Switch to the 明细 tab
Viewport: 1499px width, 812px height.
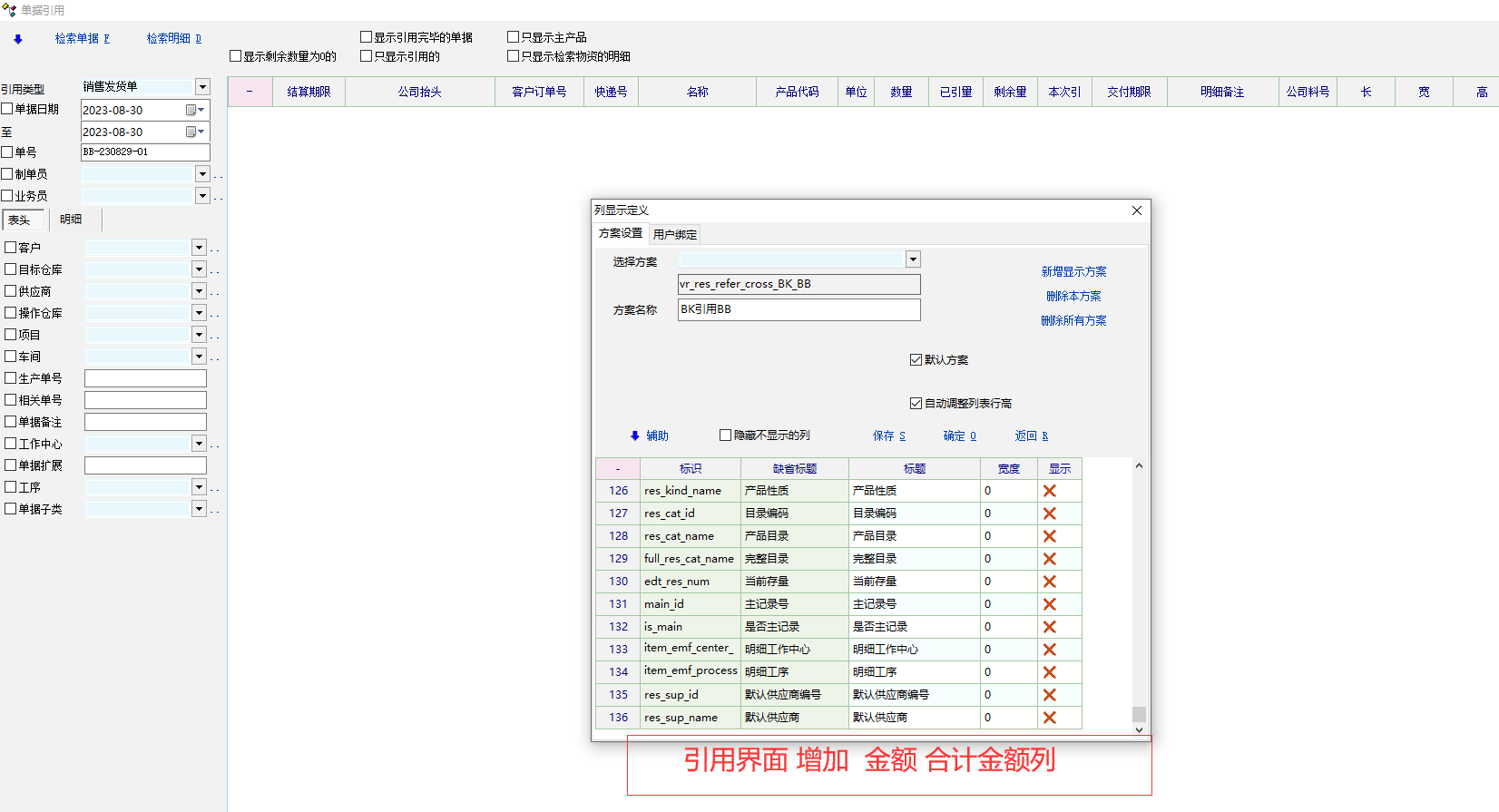[x=71, y=220]
